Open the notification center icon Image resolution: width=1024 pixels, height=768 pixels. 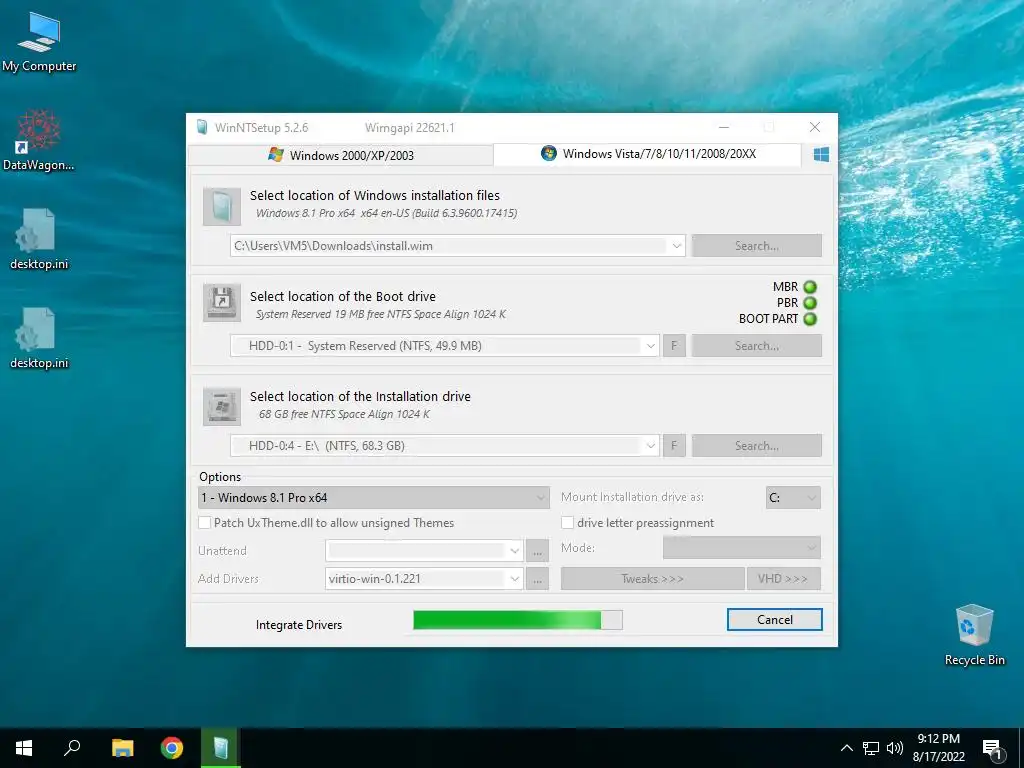(992, 749)
